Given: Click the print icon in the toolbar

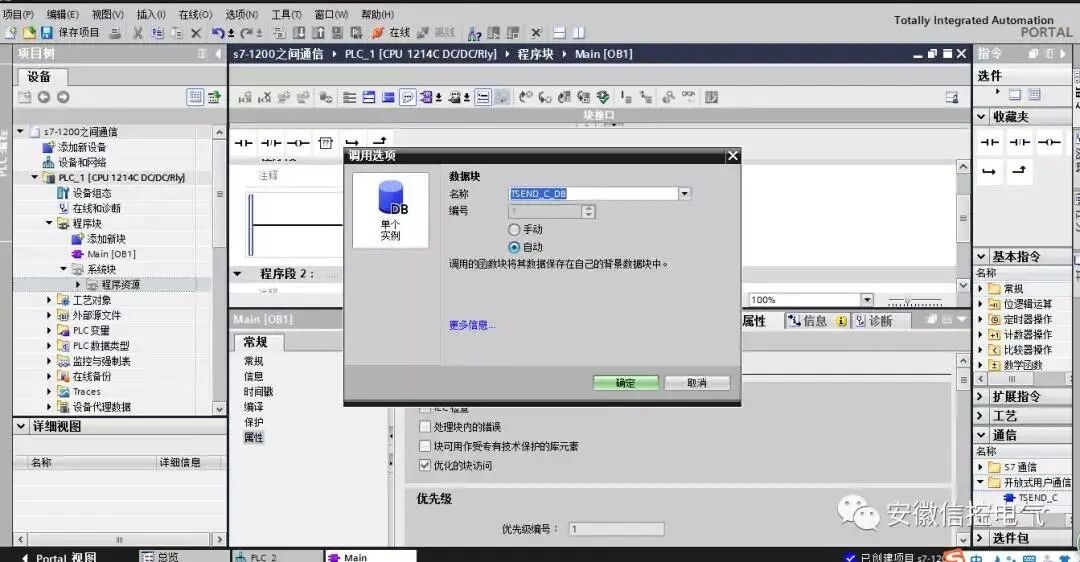Looking at the screenshot, I should pyautogui.click(x=115, y=32).
